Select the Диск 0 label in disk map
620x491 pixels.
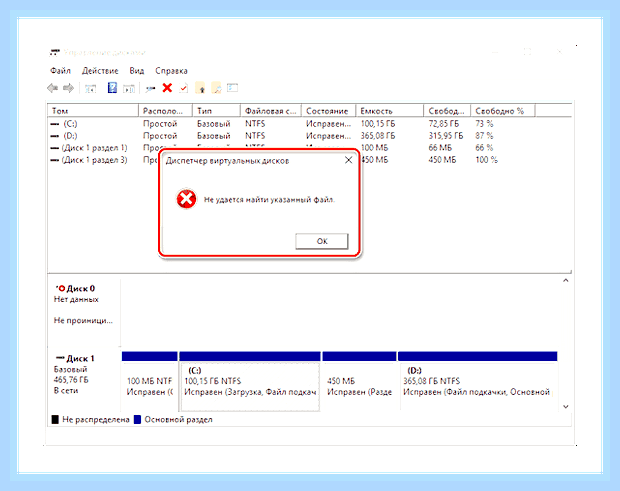pyautogui.click(x=81, y=288)
